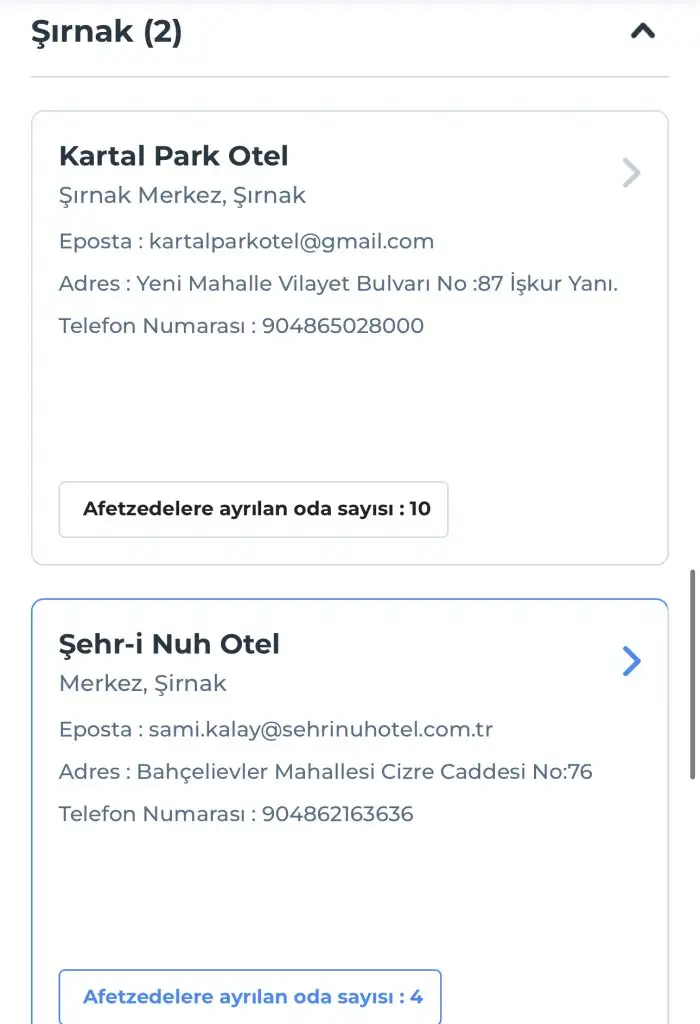Click the Şırnak (2) section heading
This screenshot has height=1024, width=700.
107,32
